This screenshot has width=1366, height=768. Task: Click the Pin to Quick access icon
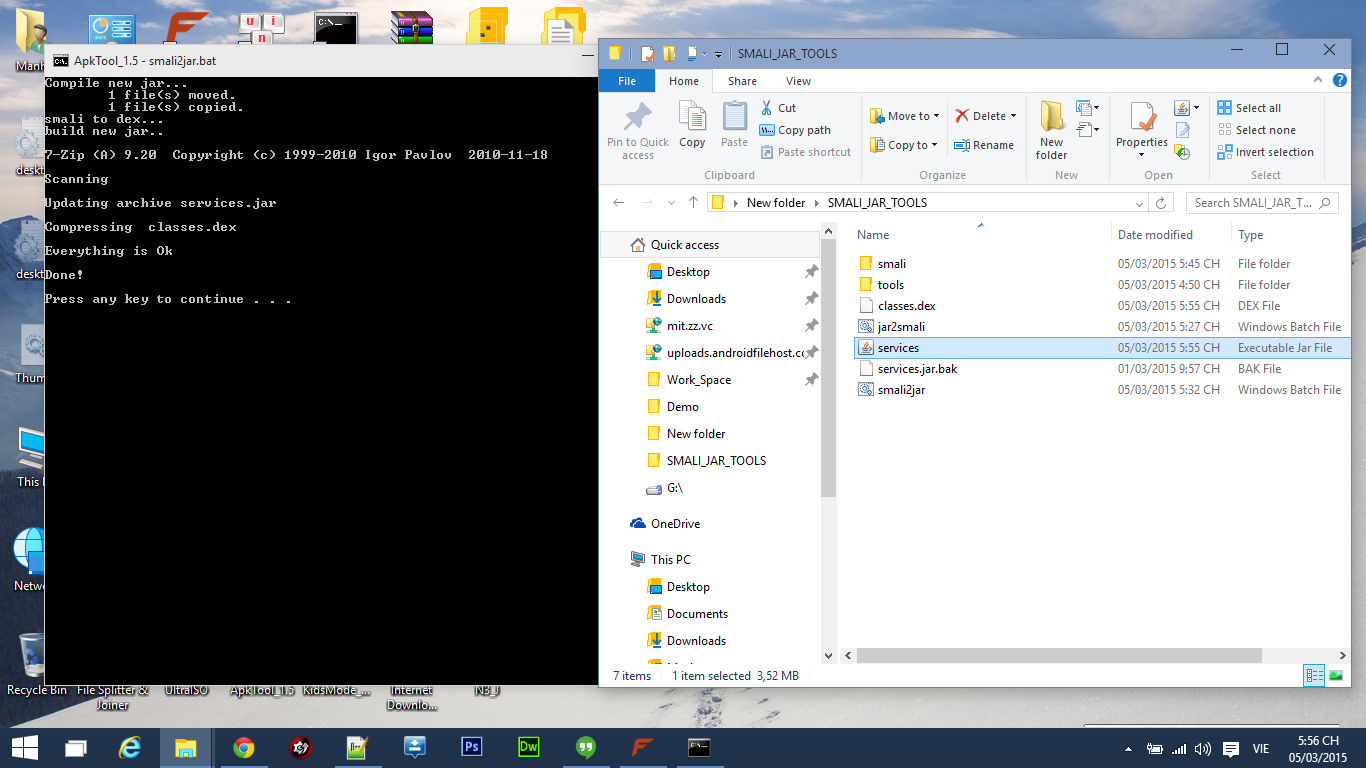637,130
